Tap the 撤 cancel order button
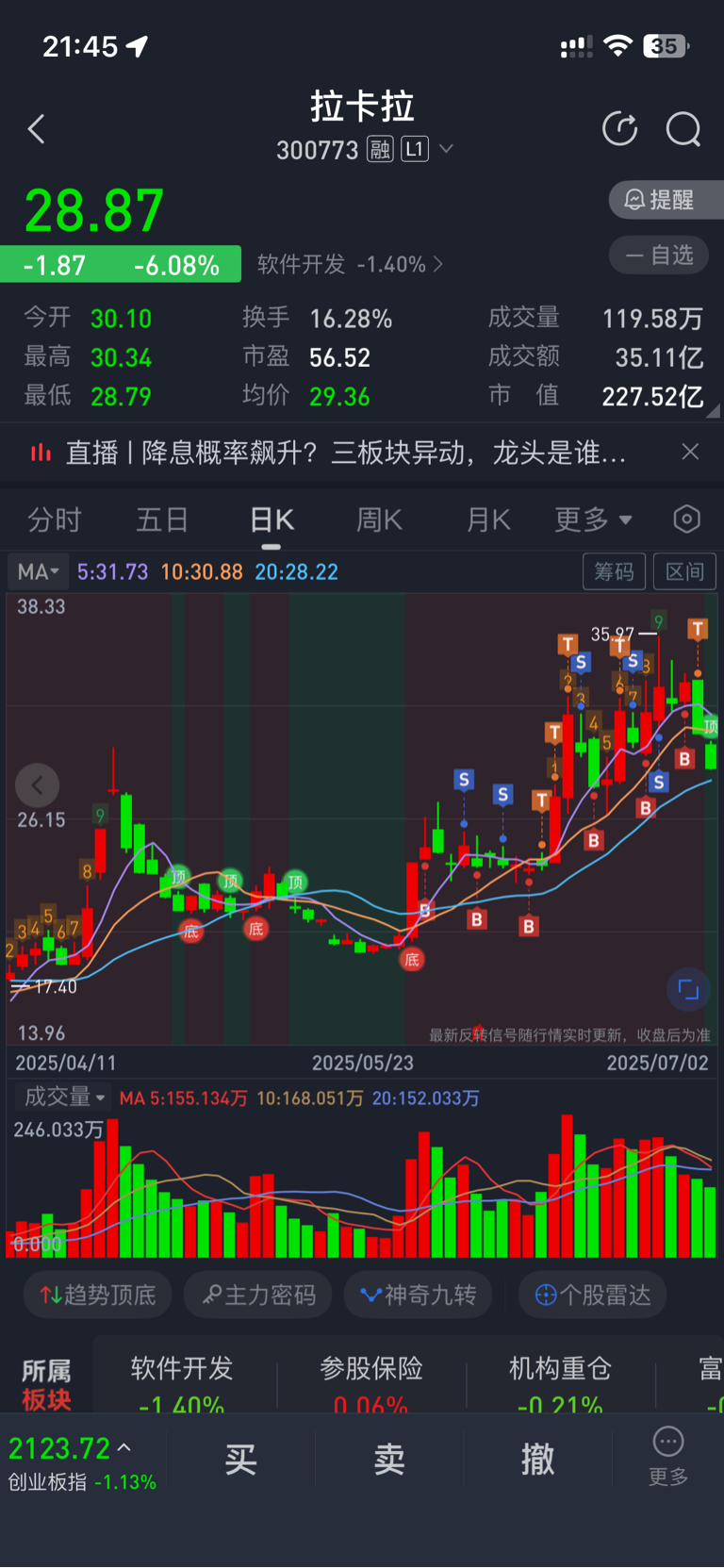This screenshot has width=724, height=1568. tap(538, 1460)
